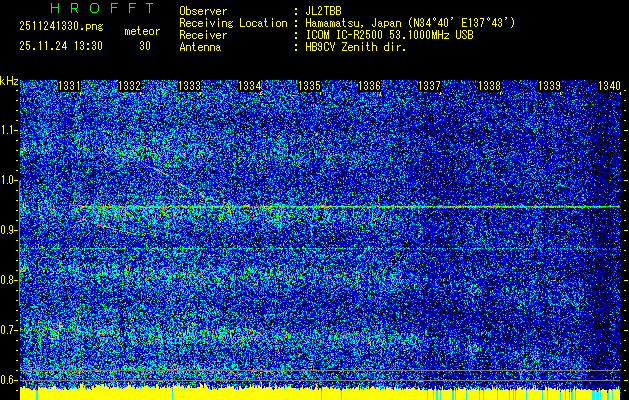Click the 0.6 frequency axis label
The height and width of the screenshot is (400, 629).
9,379
